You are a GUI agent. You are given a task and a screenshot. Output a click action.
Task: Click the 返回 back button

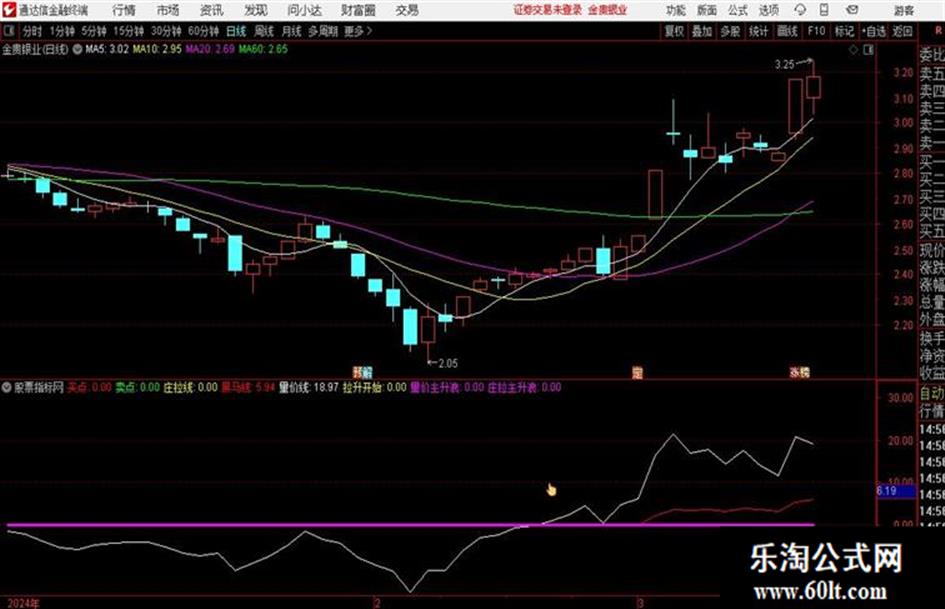902,31
